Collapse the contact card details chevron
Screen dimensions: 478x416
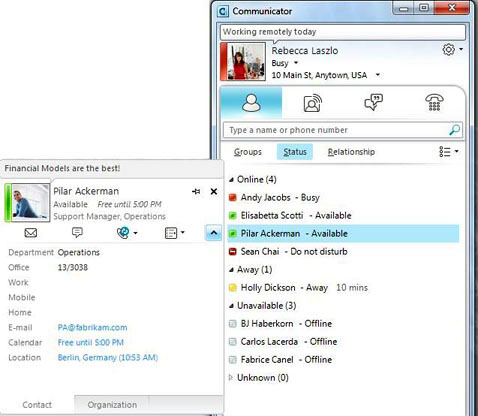(213, 233)
